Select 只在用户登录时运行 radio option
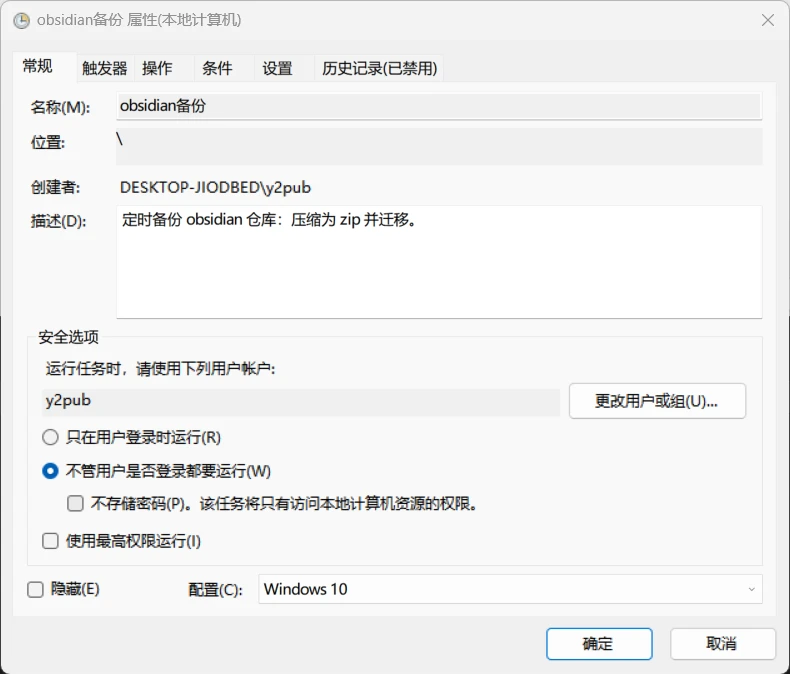Viewport: 790px width, 674px height. pyautogui.click(x=50, y=437)
